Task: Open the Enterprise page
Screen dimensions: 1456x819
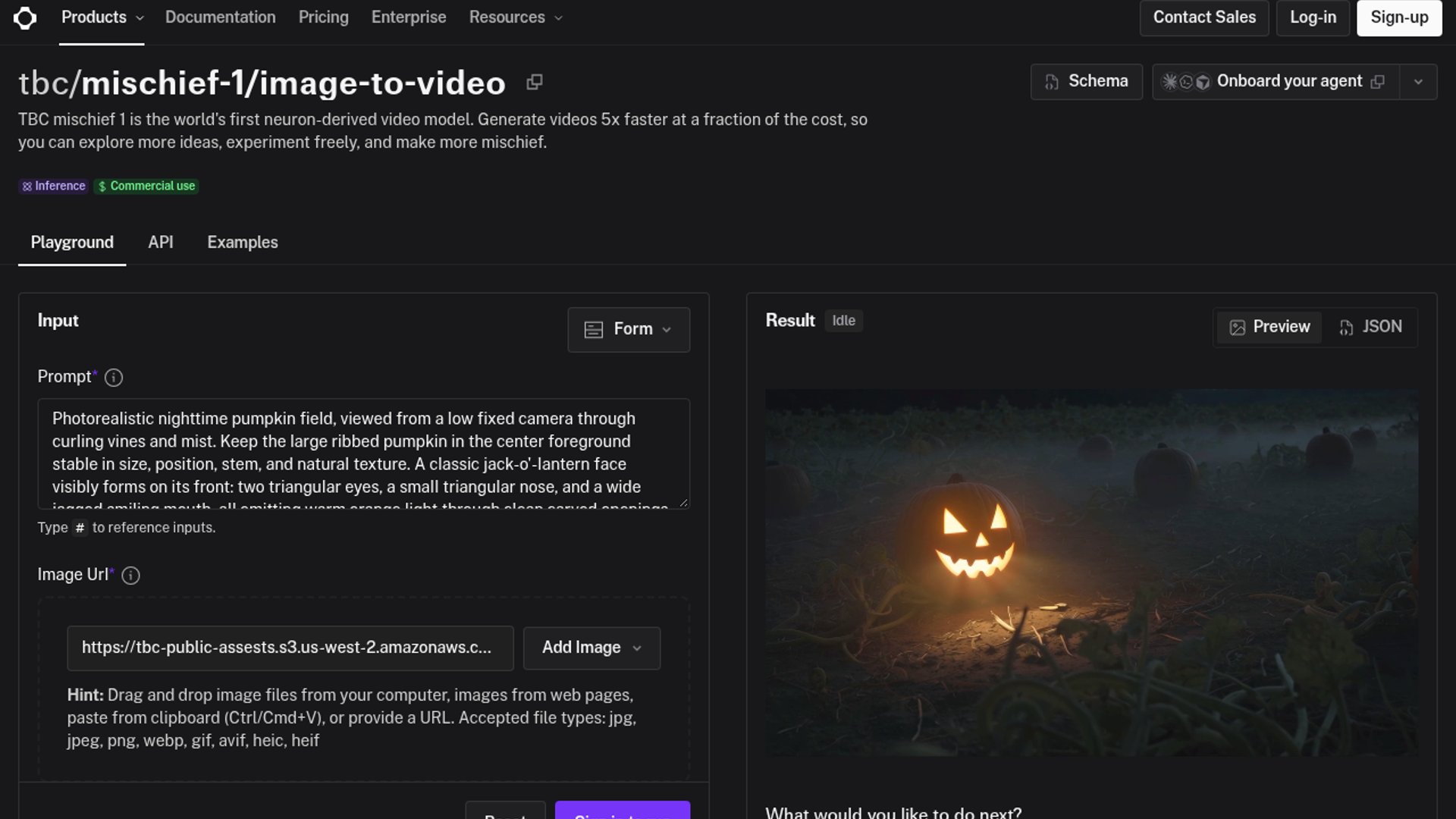Action: click(409, 17)
